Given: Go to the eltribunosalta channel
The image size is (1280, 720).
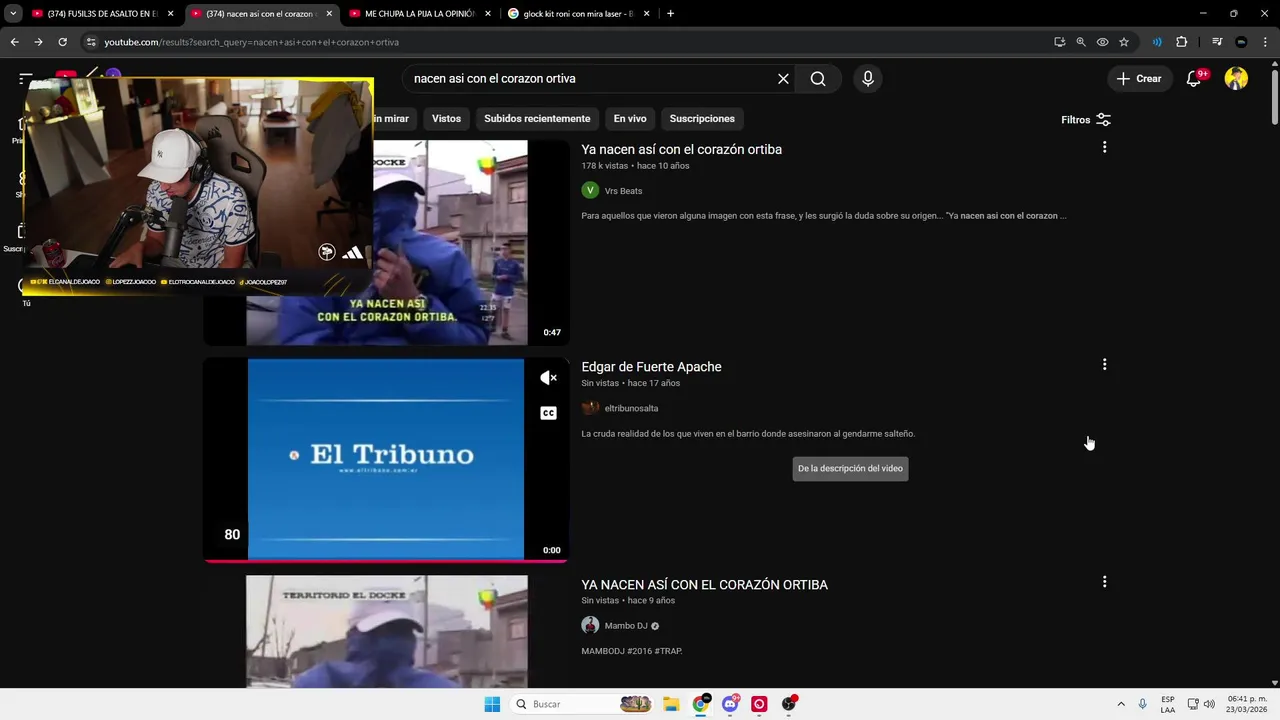Looking at the screenshot, I should pyautogui.click(x=631, y=408).
